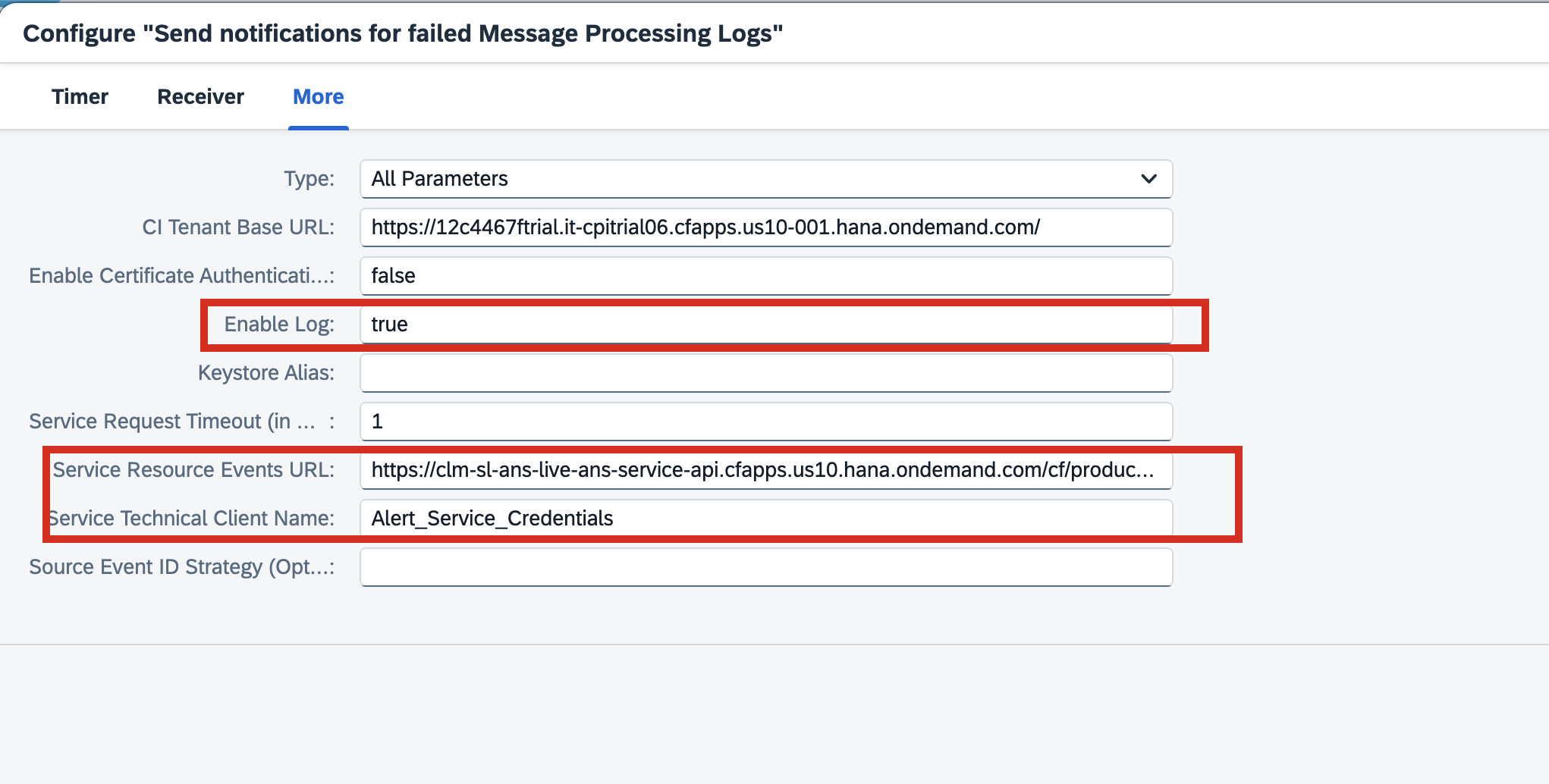The image size is (1549, 784).
Task: Click the Keystore Alias label
Action: pyautogui.click(x=266, y=372)
